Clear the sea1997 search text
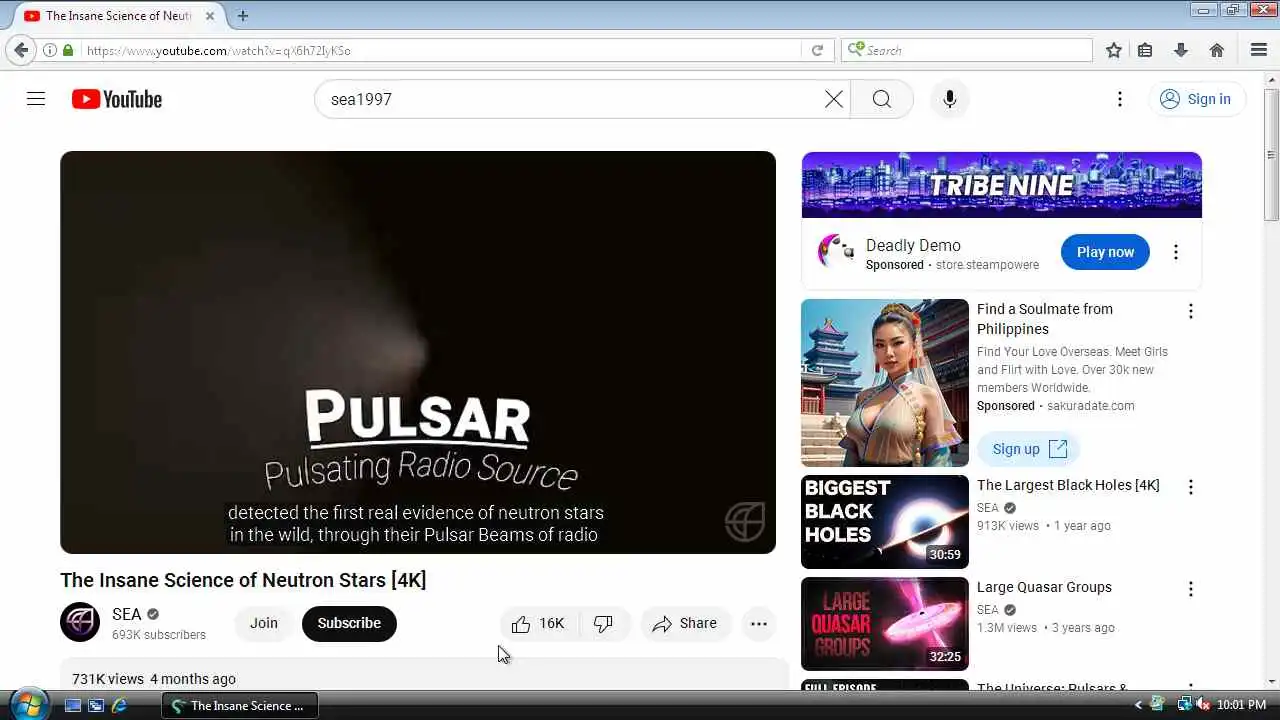The image size is (1280, 720). click(x=834, y=99)
